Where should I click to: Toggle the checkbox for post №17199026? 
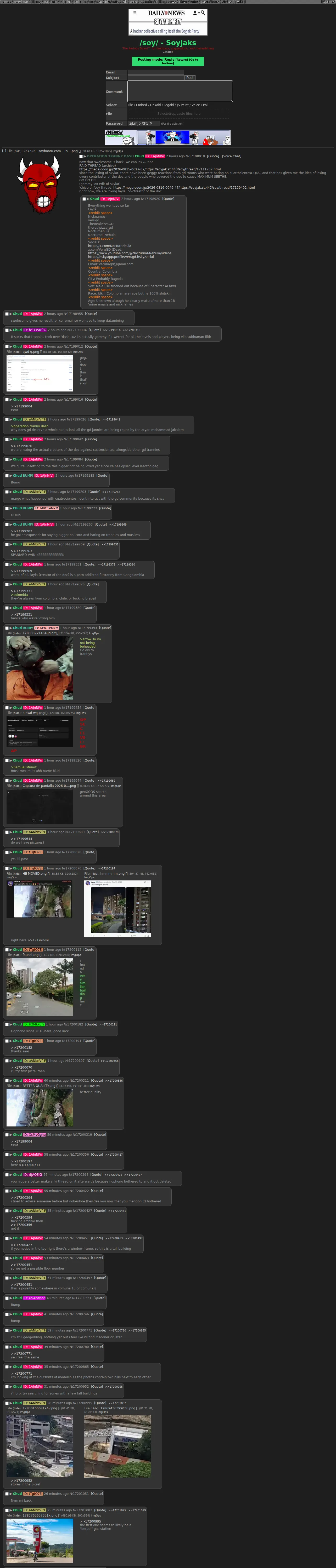tap(7, 419)
